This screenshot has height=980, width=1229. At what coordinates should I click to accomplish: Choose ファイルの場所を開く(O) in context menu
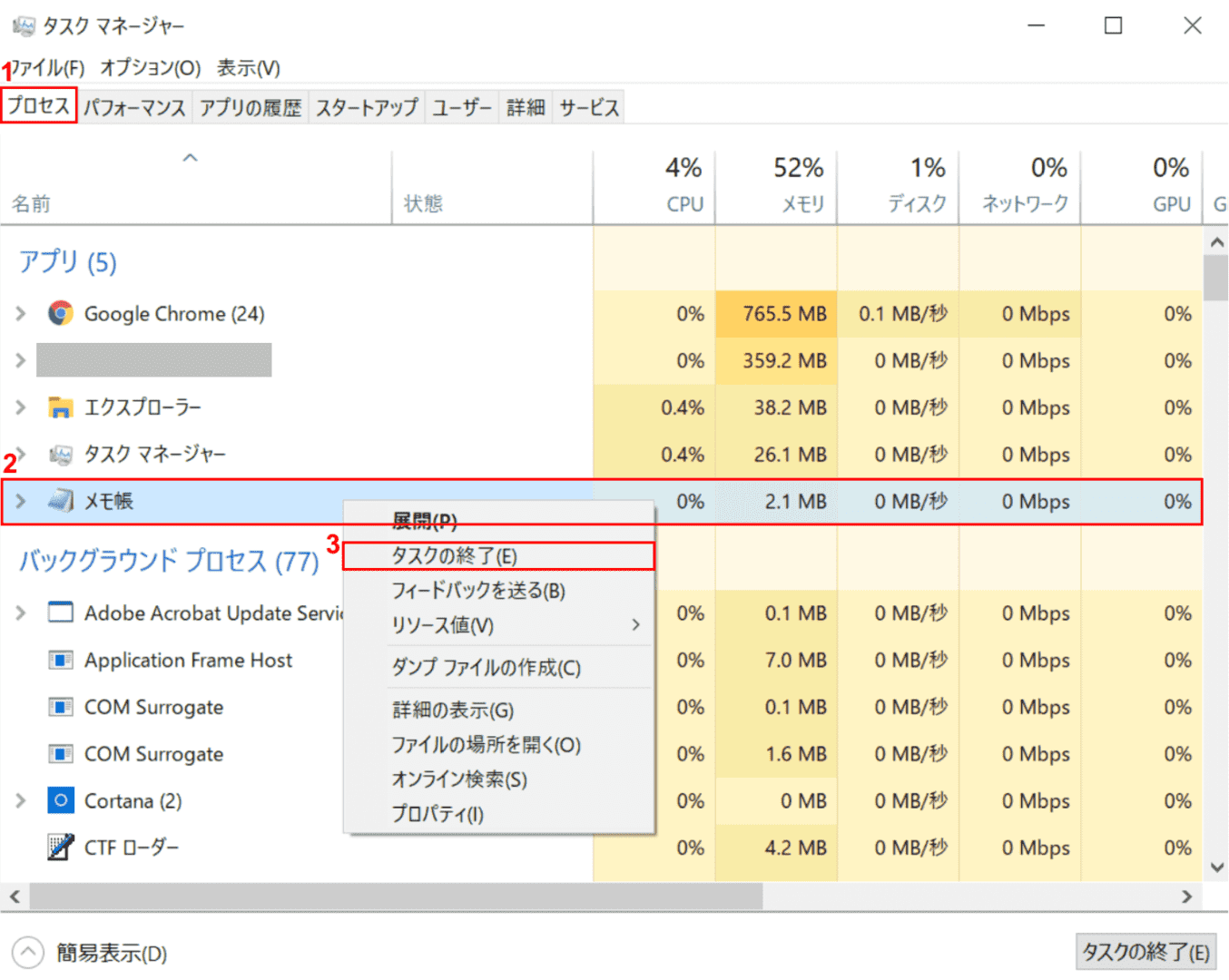click(498, 745)
